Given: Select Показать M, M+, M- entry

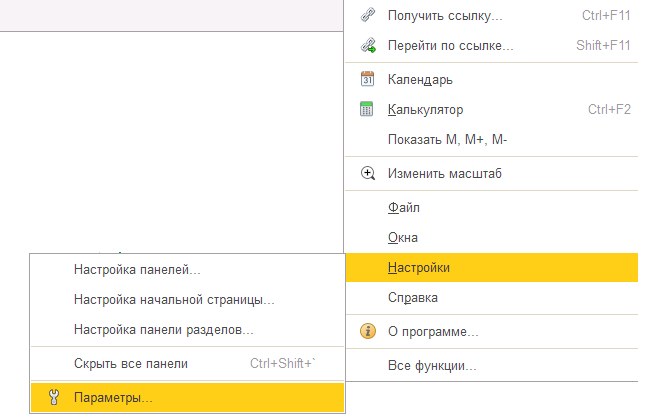Looking at the screenshot, I should coord(492,139).
